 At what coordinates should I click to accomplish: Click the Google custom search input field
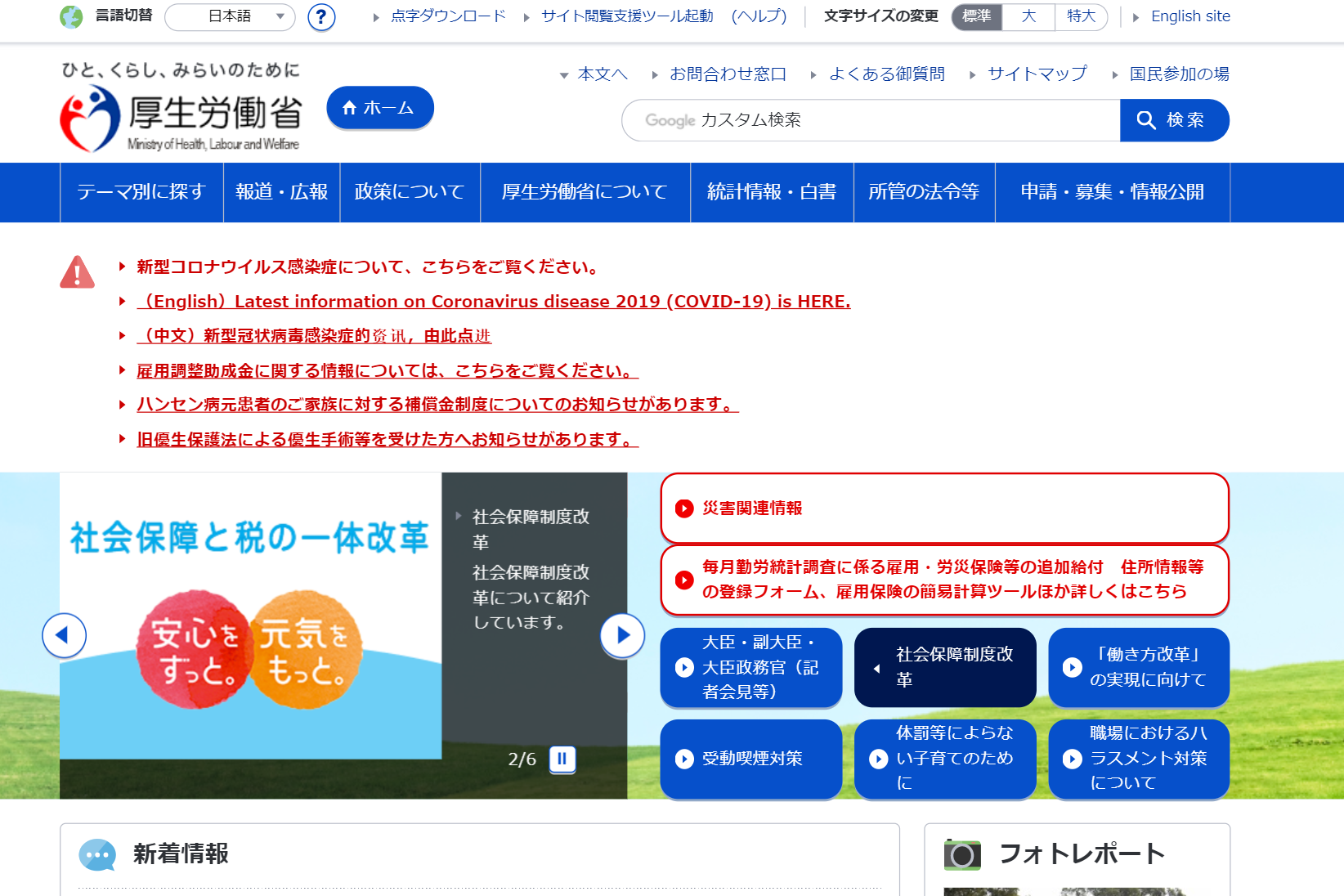coord(871,120)
